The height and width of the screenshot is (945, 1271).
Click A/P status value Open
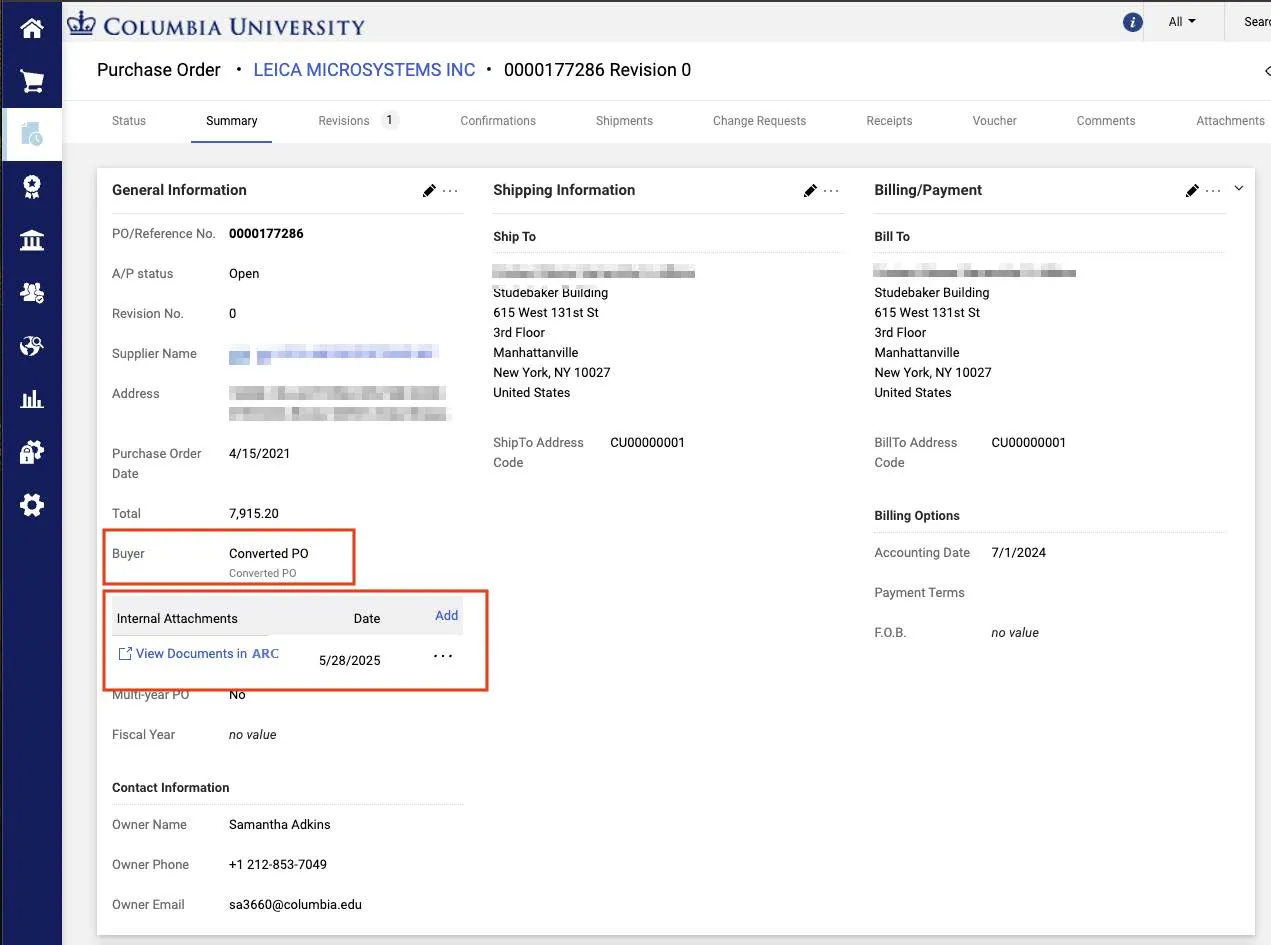click(x=244, y=274)
